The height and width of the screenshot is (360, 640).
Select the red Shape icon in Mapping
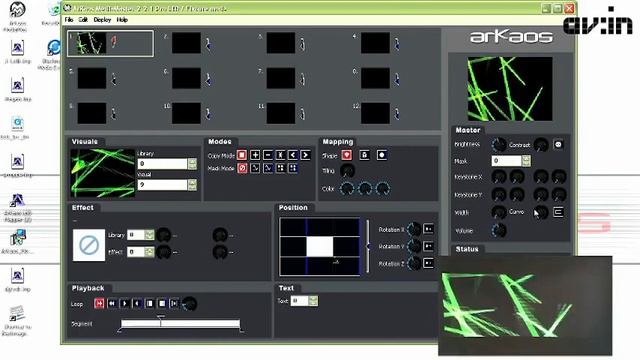(347, 155)
